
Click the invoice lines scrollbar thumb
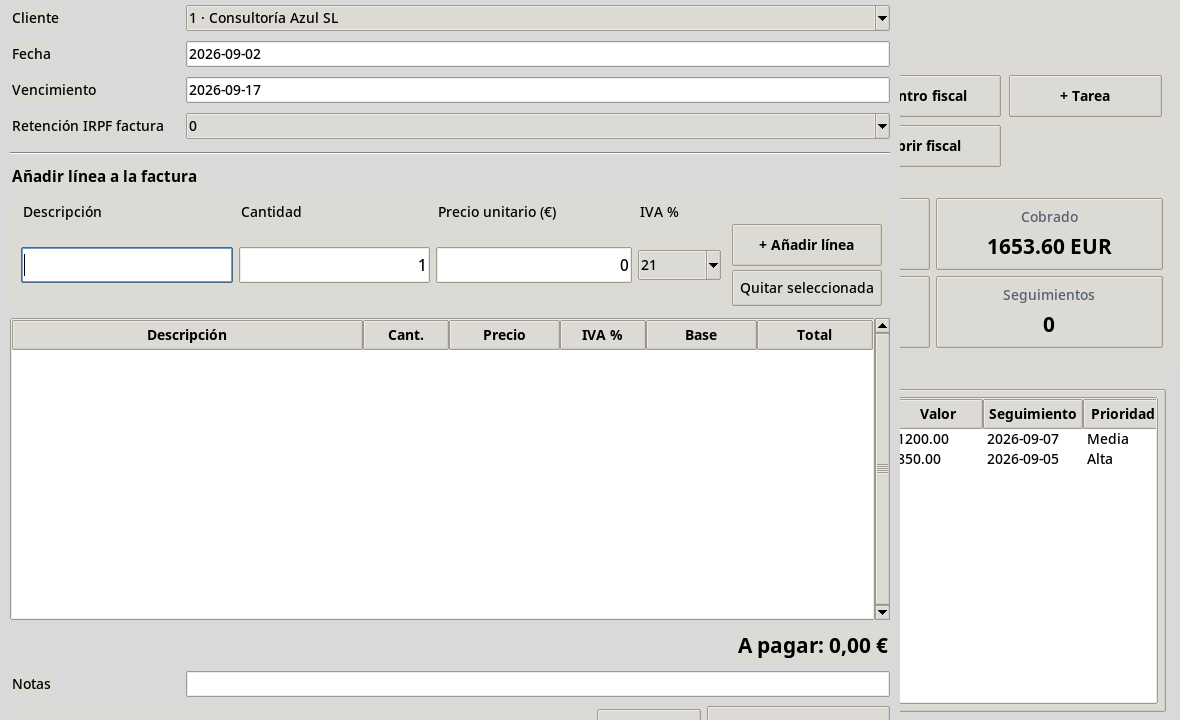point(882,469)
